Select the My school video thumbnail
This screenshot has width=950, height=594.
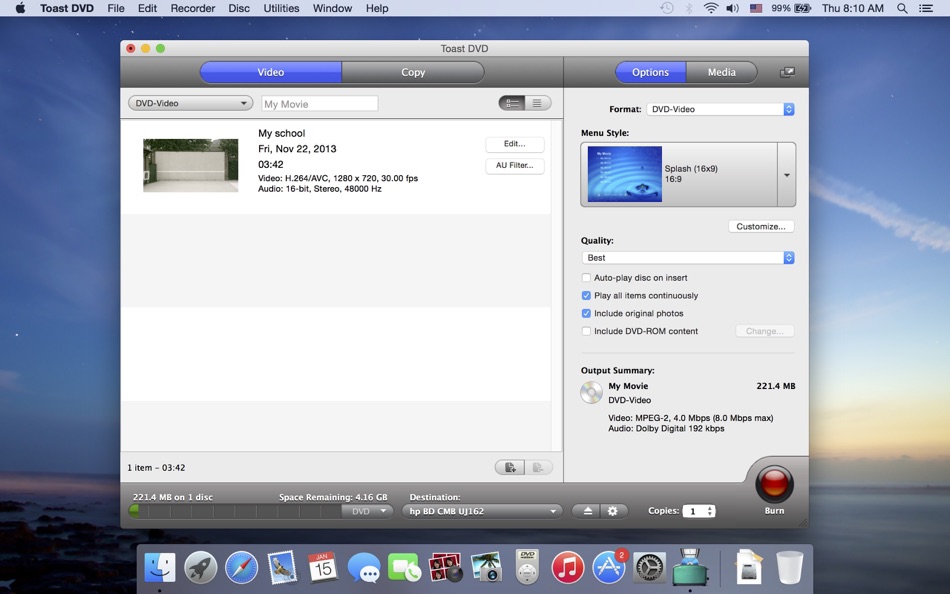click(190, 165)
